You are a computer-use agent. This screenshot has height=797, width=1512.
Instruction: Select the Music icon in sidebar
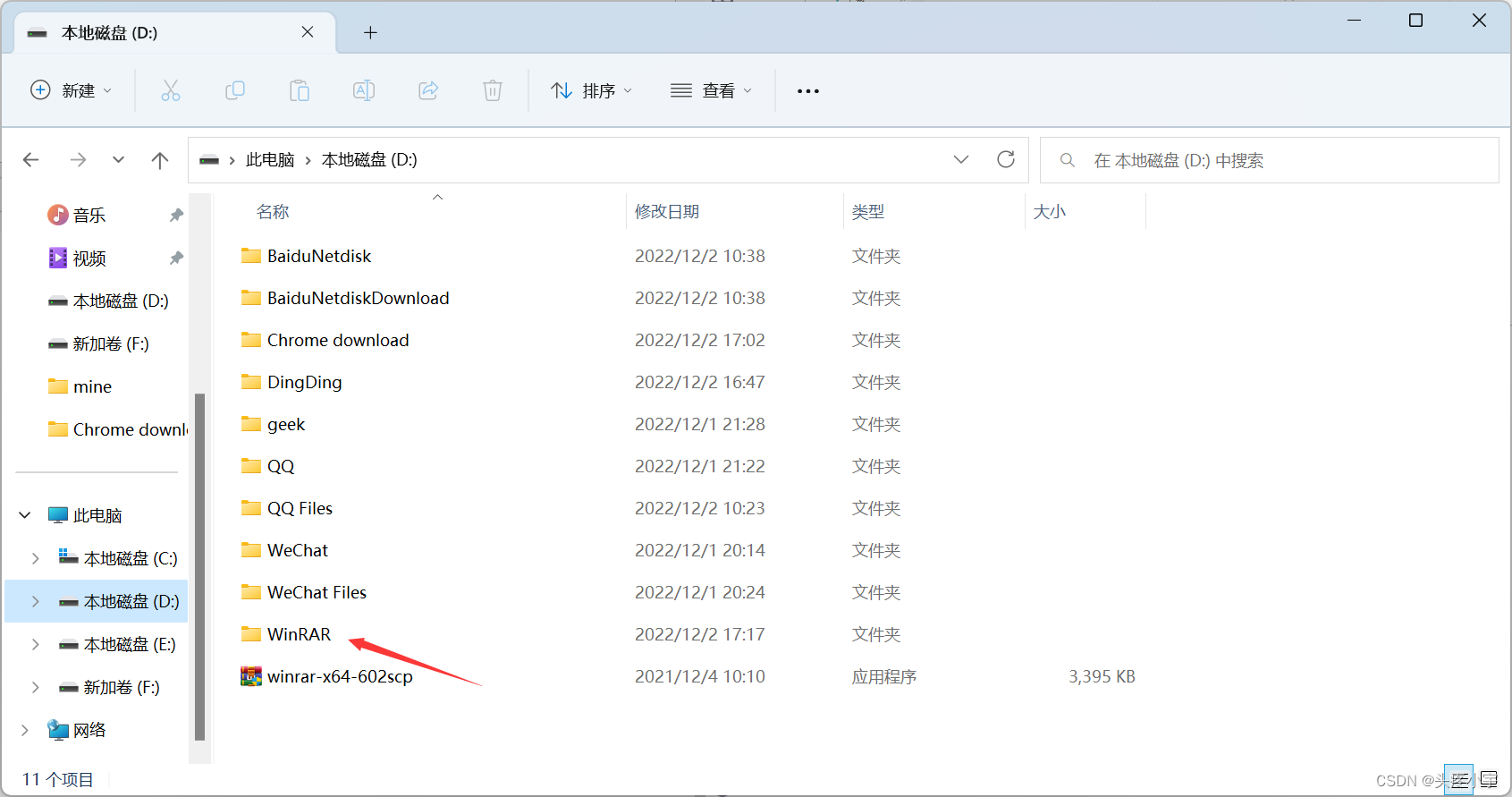click(x=58, y=215)
